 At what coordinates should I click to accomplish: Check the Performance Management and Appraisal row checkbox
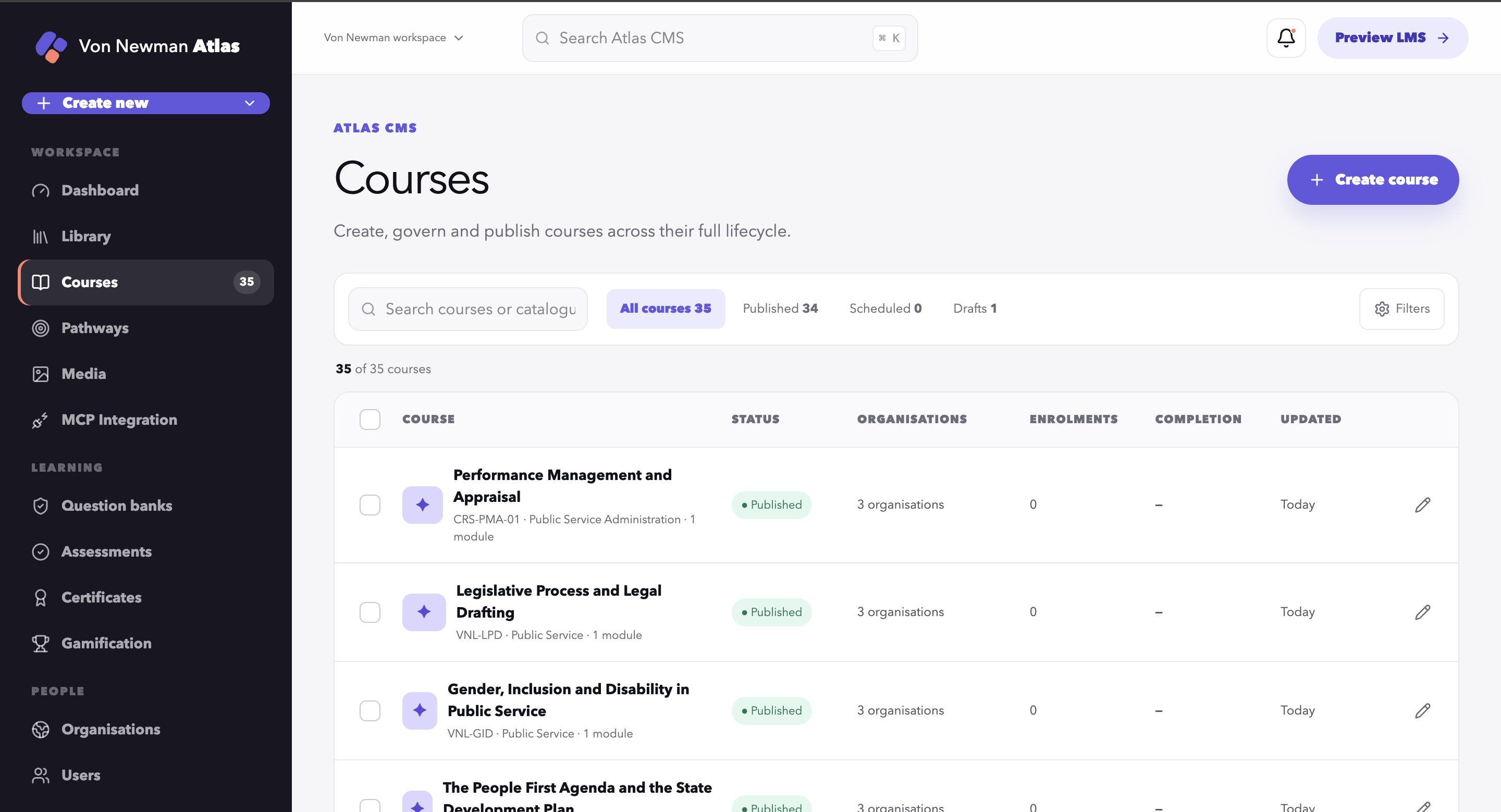[370, 505]
